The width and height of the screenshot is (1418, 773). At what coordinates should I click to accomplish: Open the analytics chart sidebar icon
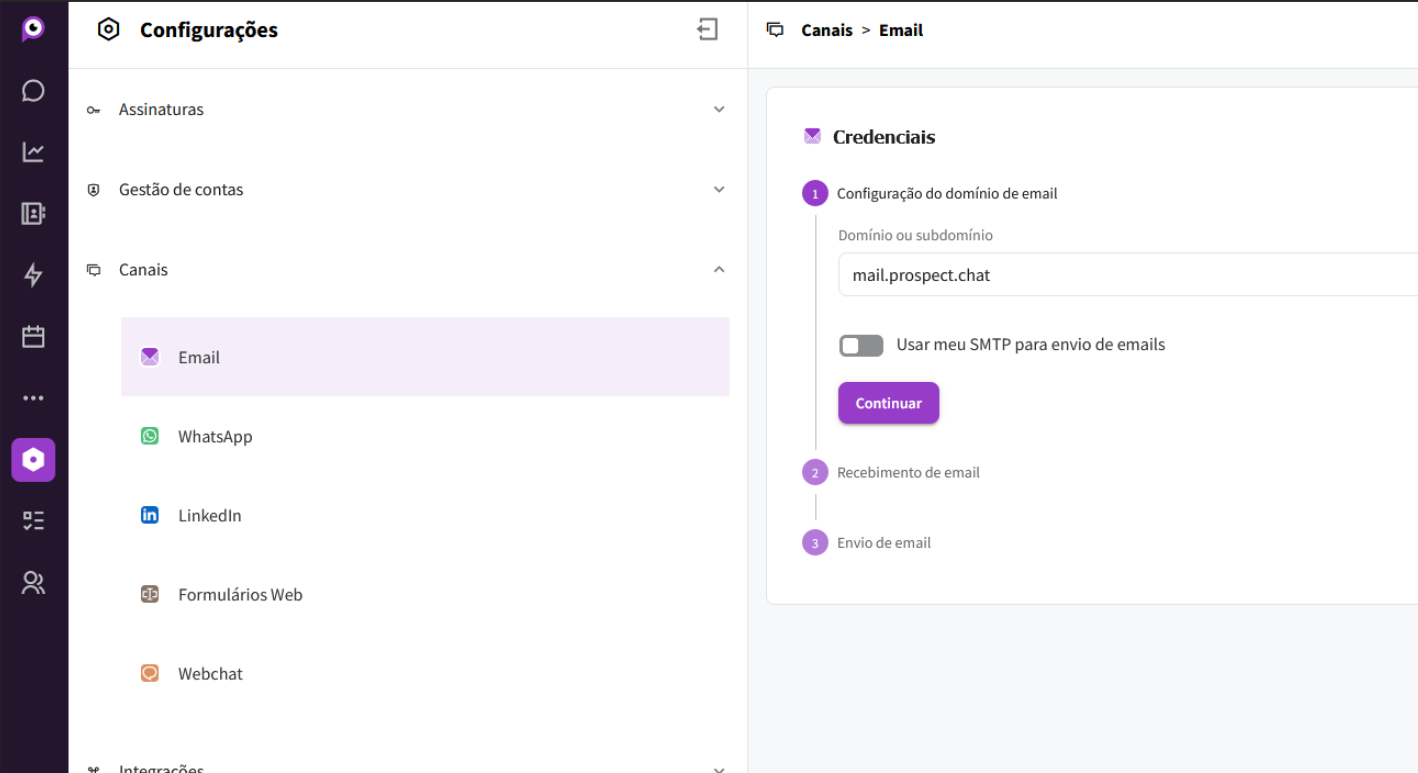[33, 152]
